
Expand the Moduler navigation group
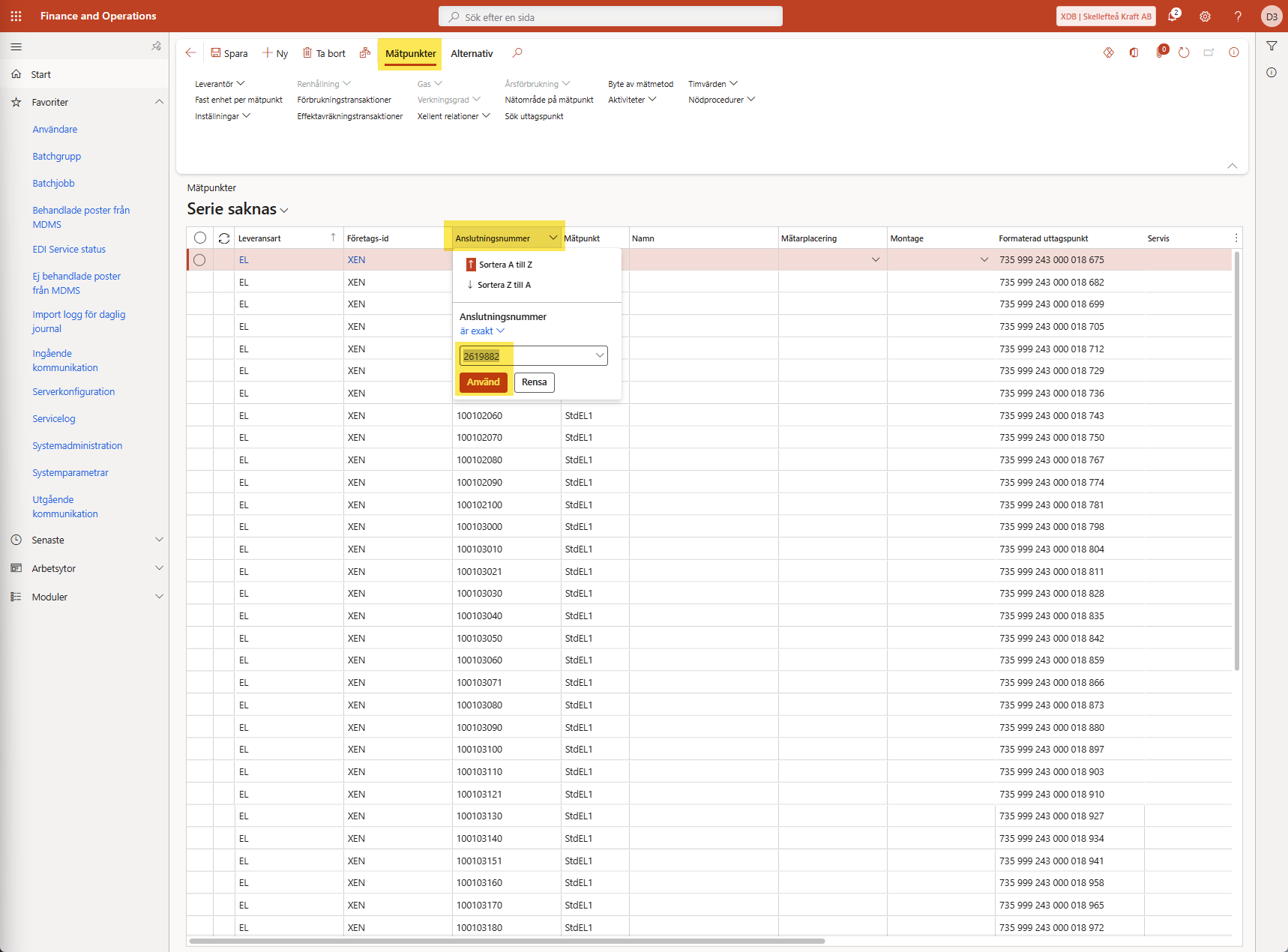coord(159,597)
